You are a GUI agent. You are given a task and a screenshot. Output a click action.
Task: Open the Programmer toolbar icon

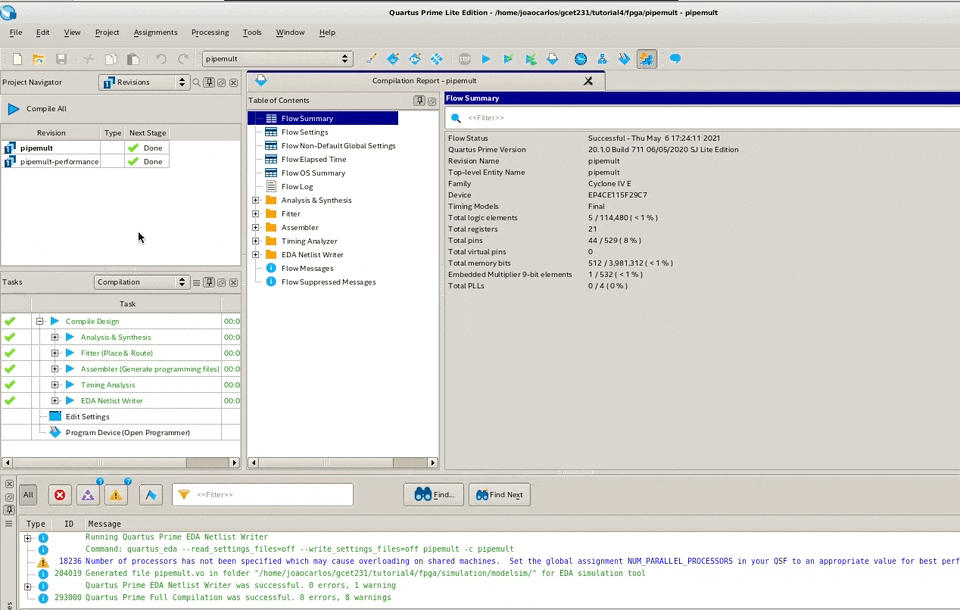coord(624,59)
